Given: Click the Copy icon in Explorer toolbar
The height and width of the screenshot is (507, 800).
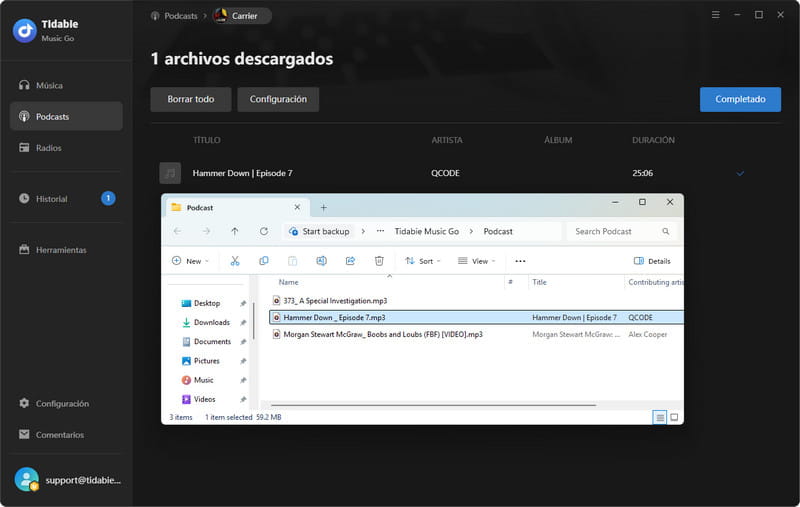Looking at the screenshot, I should 264,261.
